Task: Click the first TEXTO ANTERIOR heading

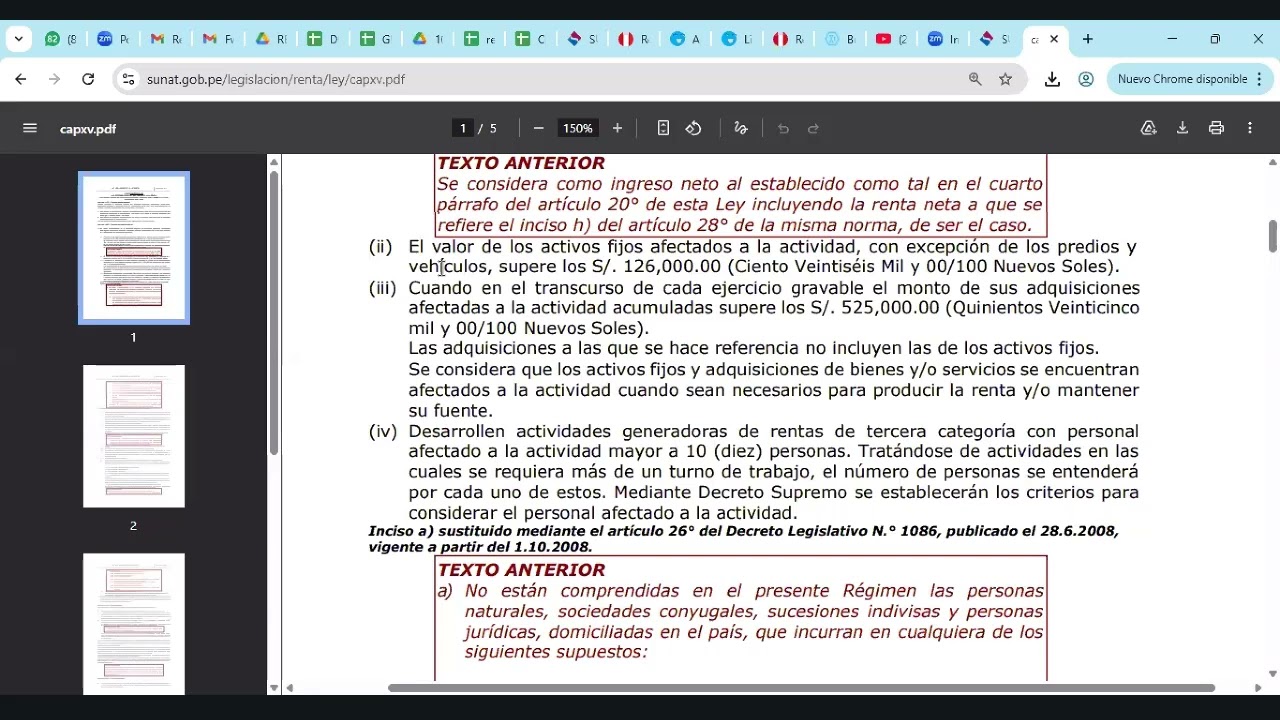Action: pos(521,163)
